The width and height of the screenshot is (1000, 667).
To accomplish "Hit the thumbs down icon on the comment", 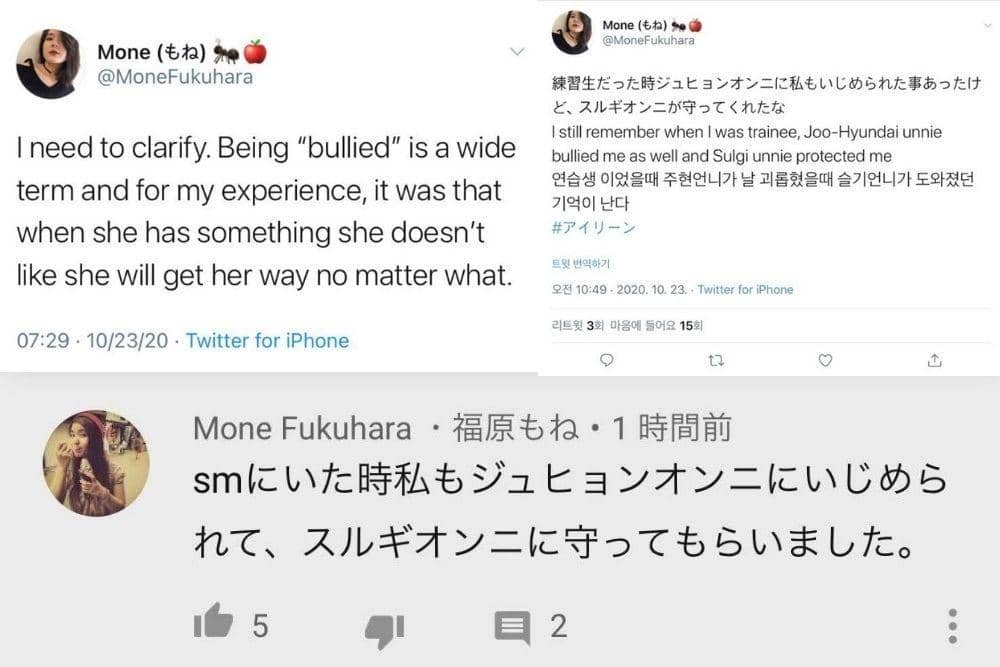I will pyautogui.click(x=380, y=628).
